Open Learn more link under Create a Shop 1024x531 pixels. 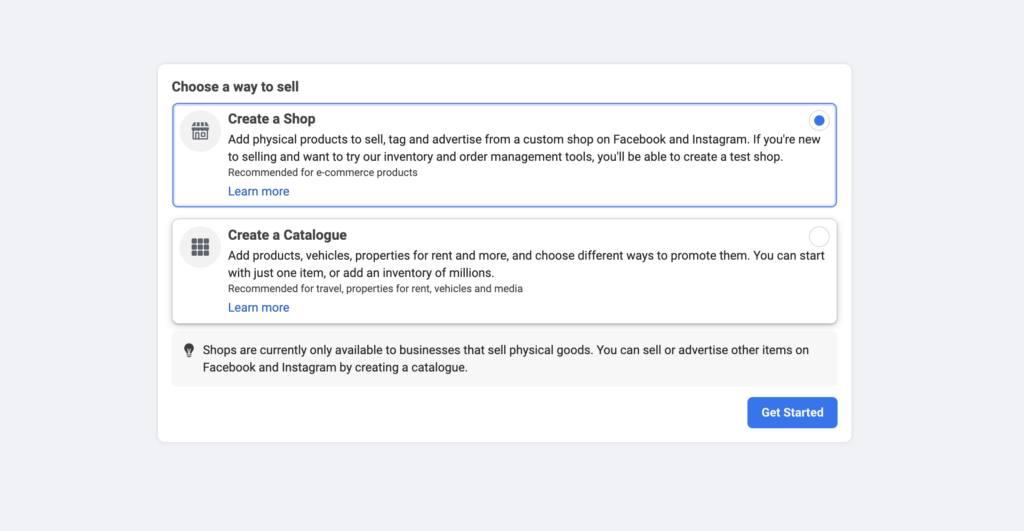point(259,191)
